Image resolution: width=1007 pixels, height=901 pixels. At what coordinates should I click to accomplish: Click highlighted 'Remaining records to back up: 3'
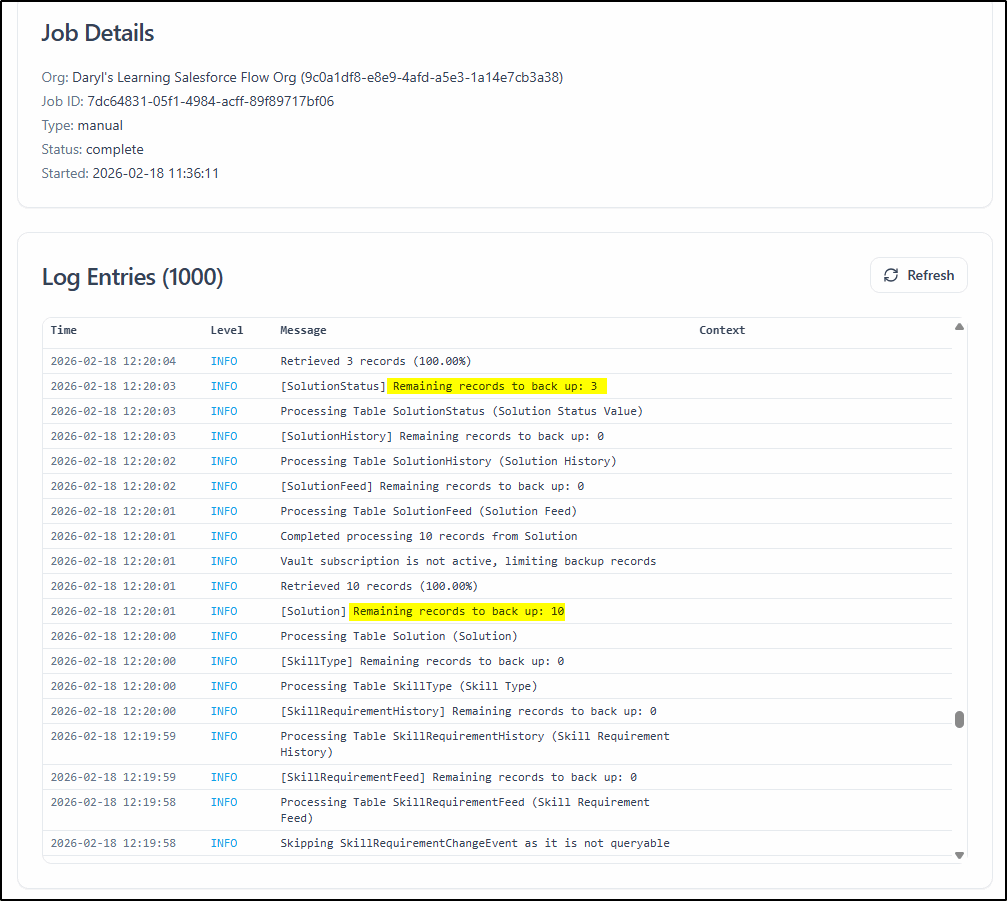coord(496,386)
